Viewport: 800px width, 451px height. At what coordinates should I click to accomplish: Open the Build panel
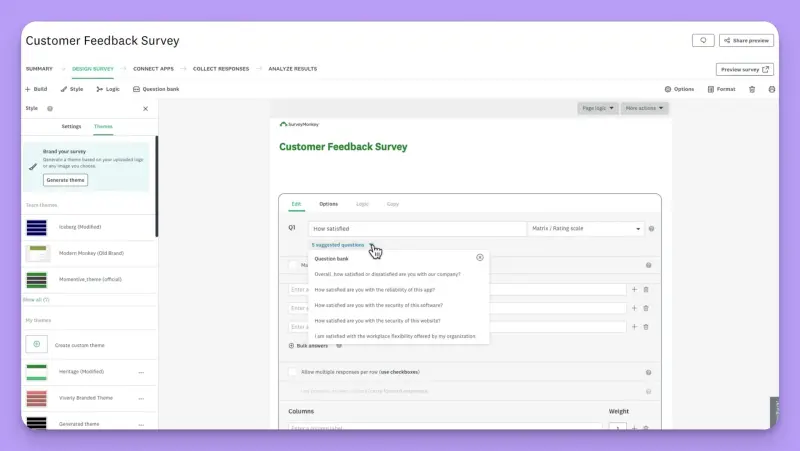pos(36,89)
